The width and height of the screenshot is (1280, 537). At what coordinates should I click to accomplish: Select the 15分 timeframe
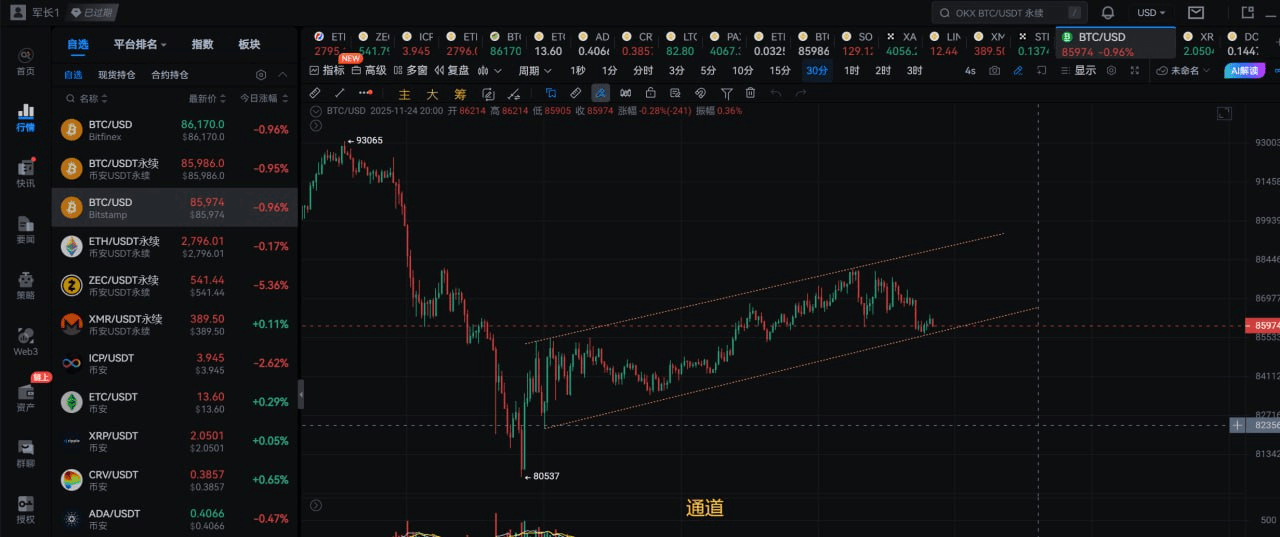tap(780, 71)
